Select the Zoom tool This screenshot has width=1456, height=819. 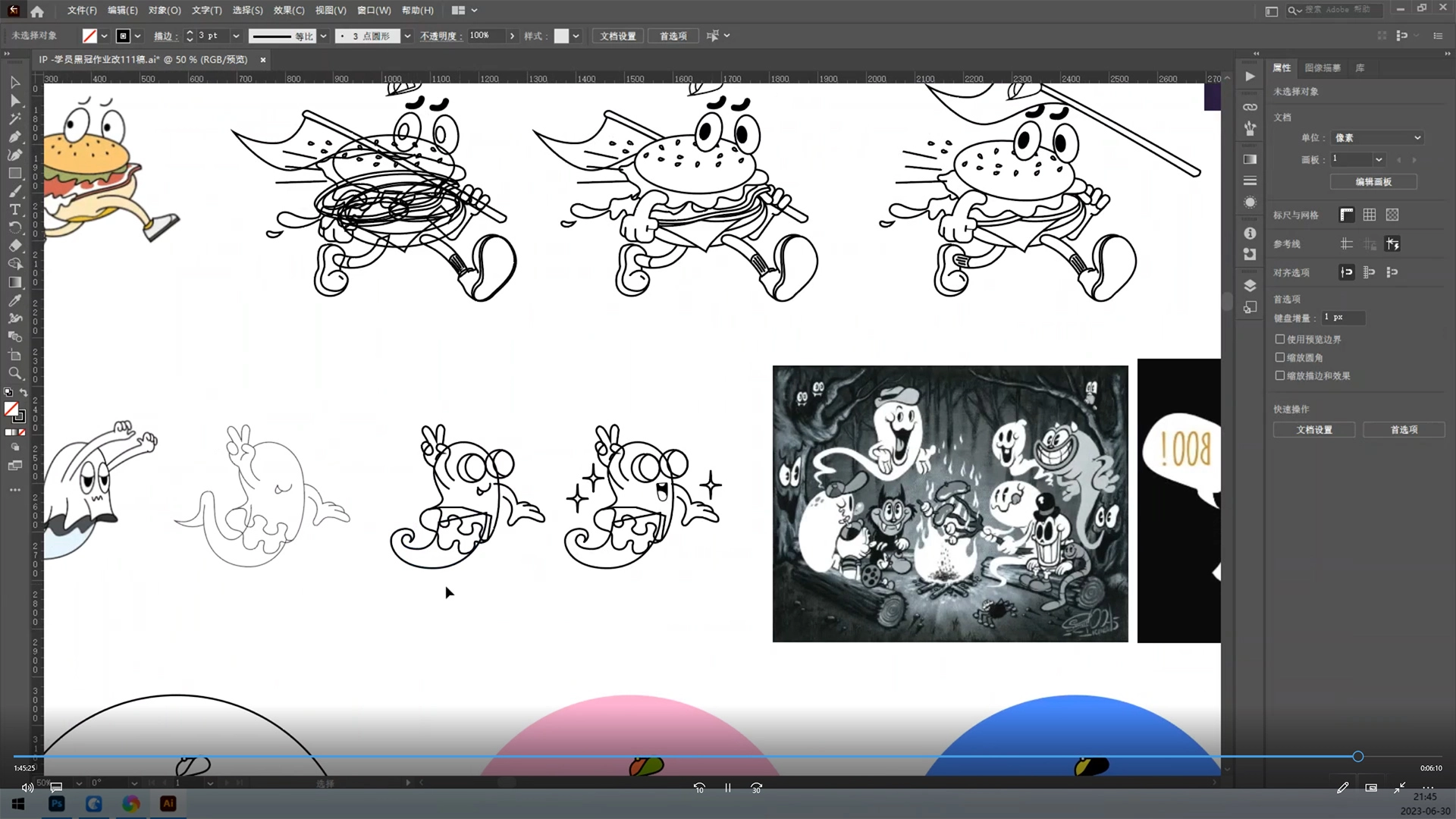[14, 373]
